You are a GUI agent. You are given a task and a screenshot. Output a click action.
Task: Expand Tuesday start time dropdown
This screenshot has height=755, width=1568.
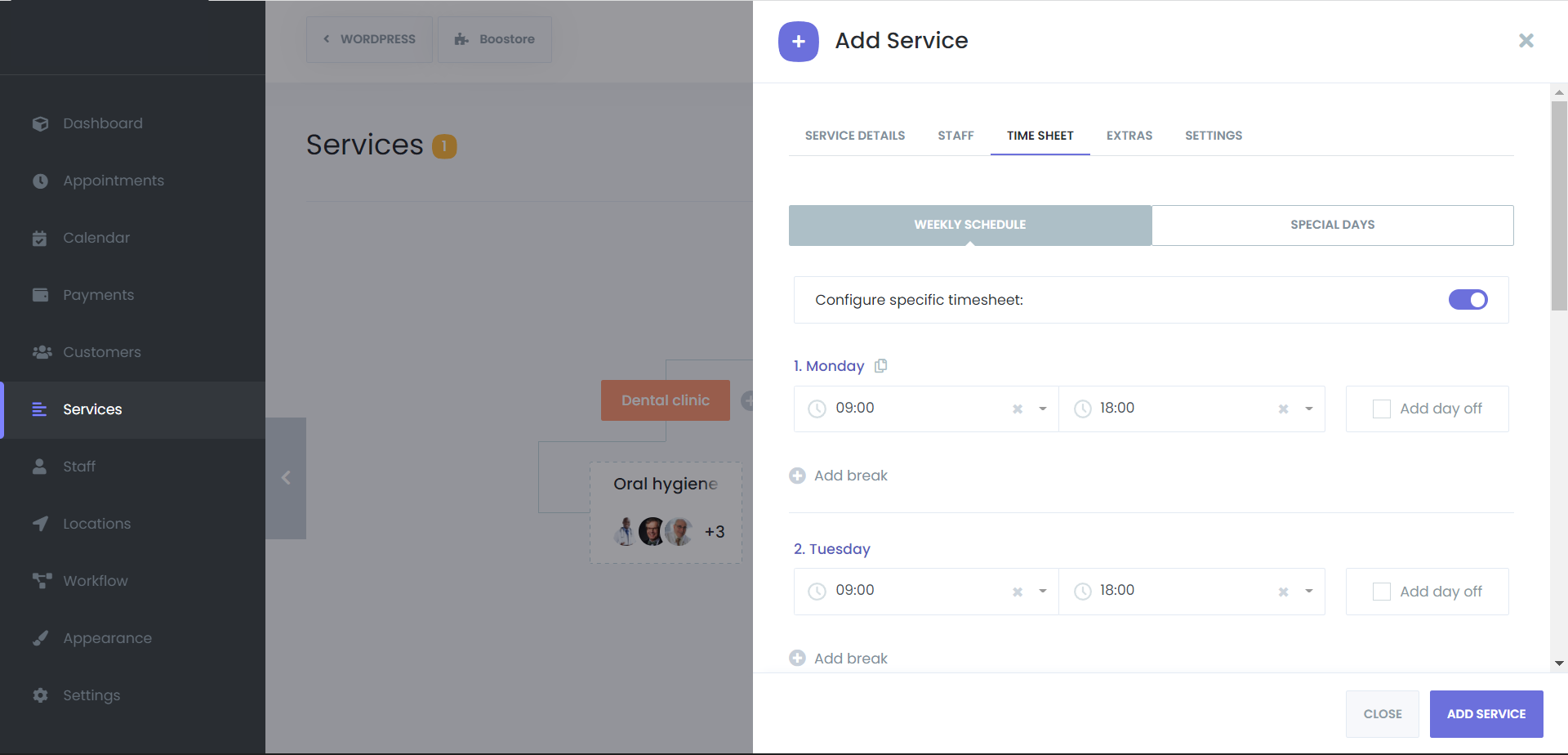click(x=1043, y=592)
